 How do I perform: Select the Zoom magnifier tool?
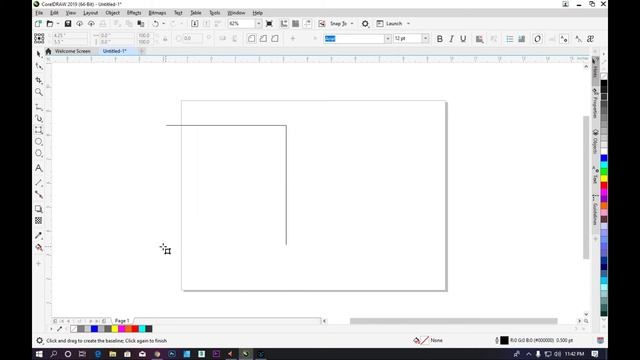39,92
